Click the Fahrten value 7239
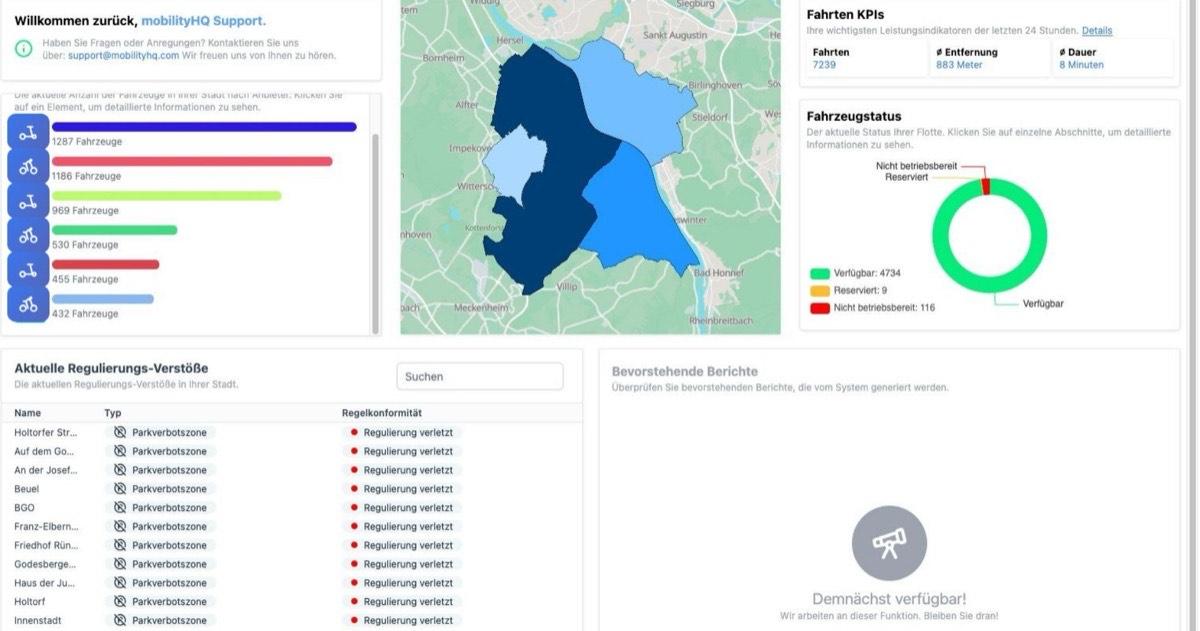The height and width of the screenshot is (631, 1200). click(824, 65)
